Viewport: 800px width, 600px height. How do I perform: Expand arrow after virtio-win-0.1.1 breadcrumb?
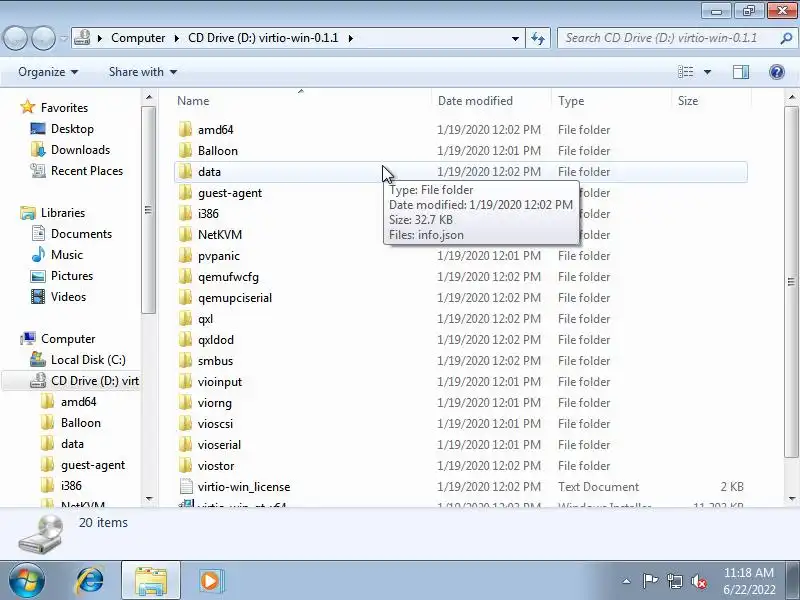(351, 38)
